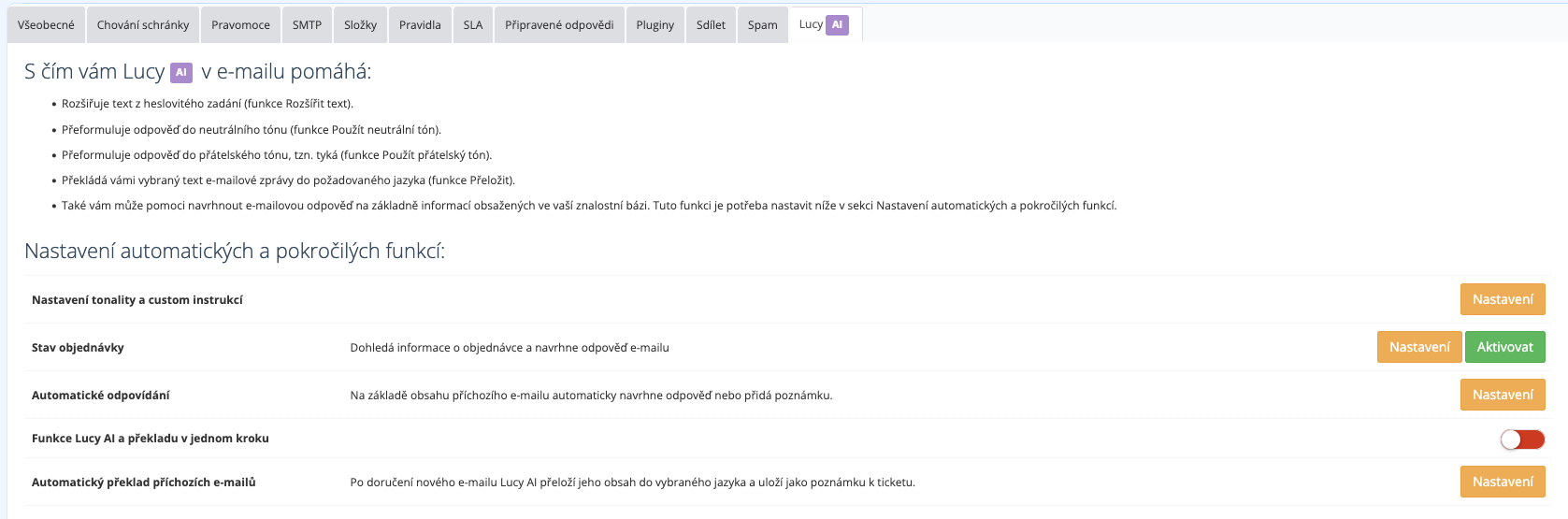This screenshot has width=1568, height=519.
Task: Click 'Funkce Lucy AI a překladu v jednom kroku'
Action: 151,439
